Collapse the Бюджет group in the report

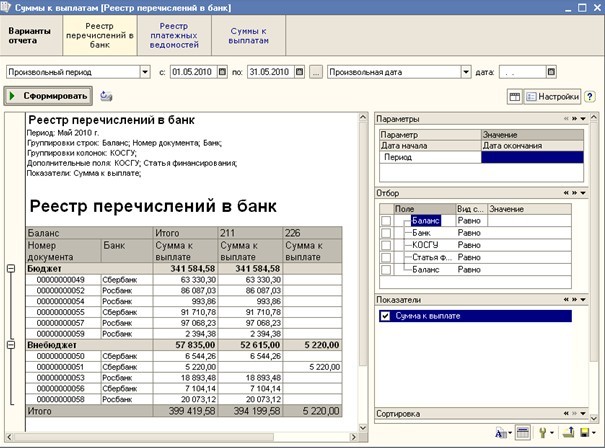11,268
